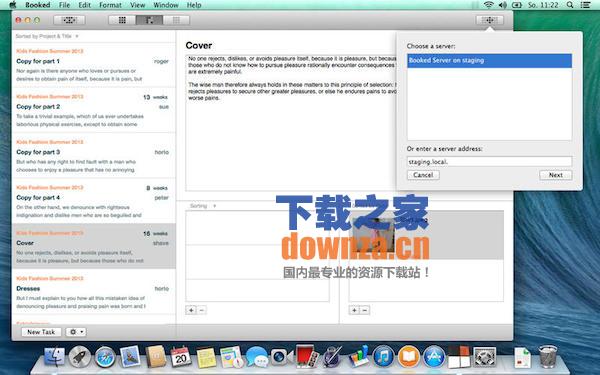This screenshot has height=375, width=600.
Task: Open the gear action menu at bottom left
Action: [x=76, y=332]
